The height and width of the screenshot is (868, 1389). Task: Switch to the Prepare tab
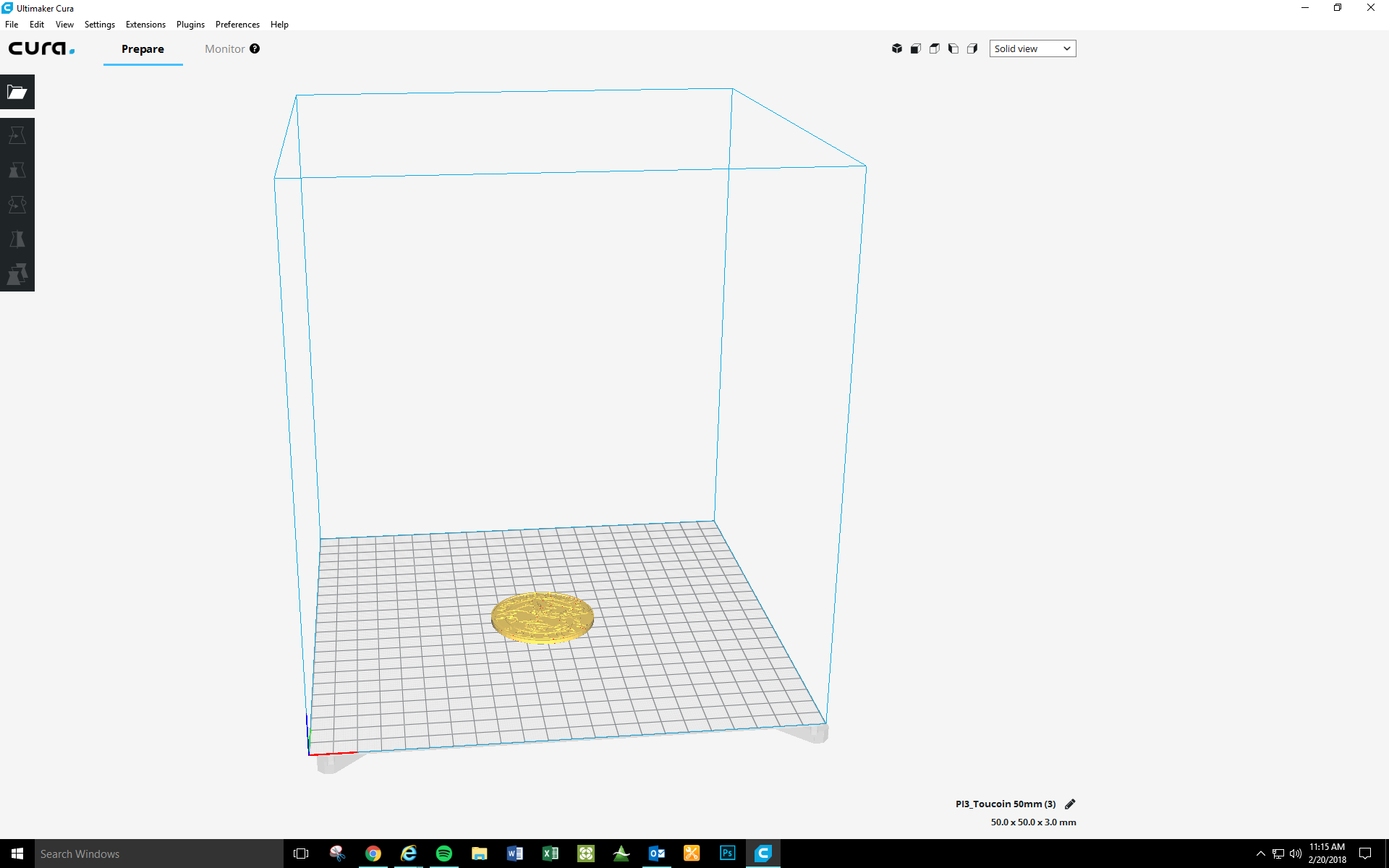(x=143, y=48)
